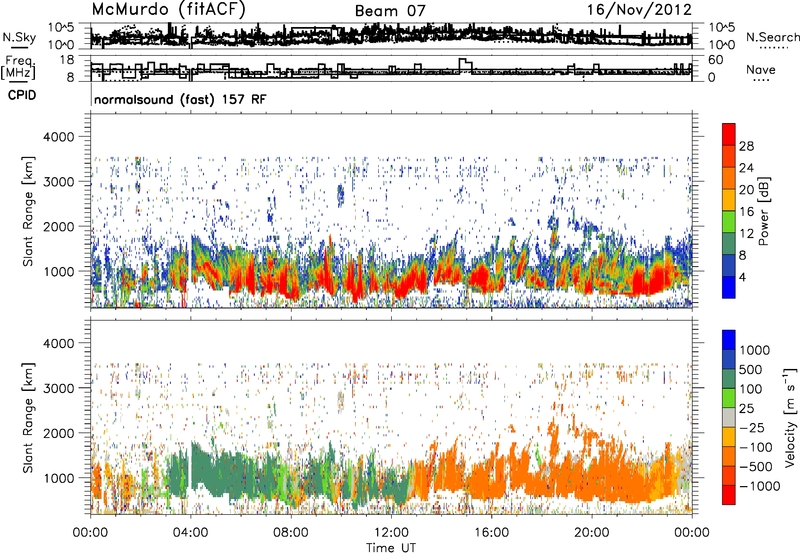
Task: Select the N.Search legend label
Action: (772, 37)
